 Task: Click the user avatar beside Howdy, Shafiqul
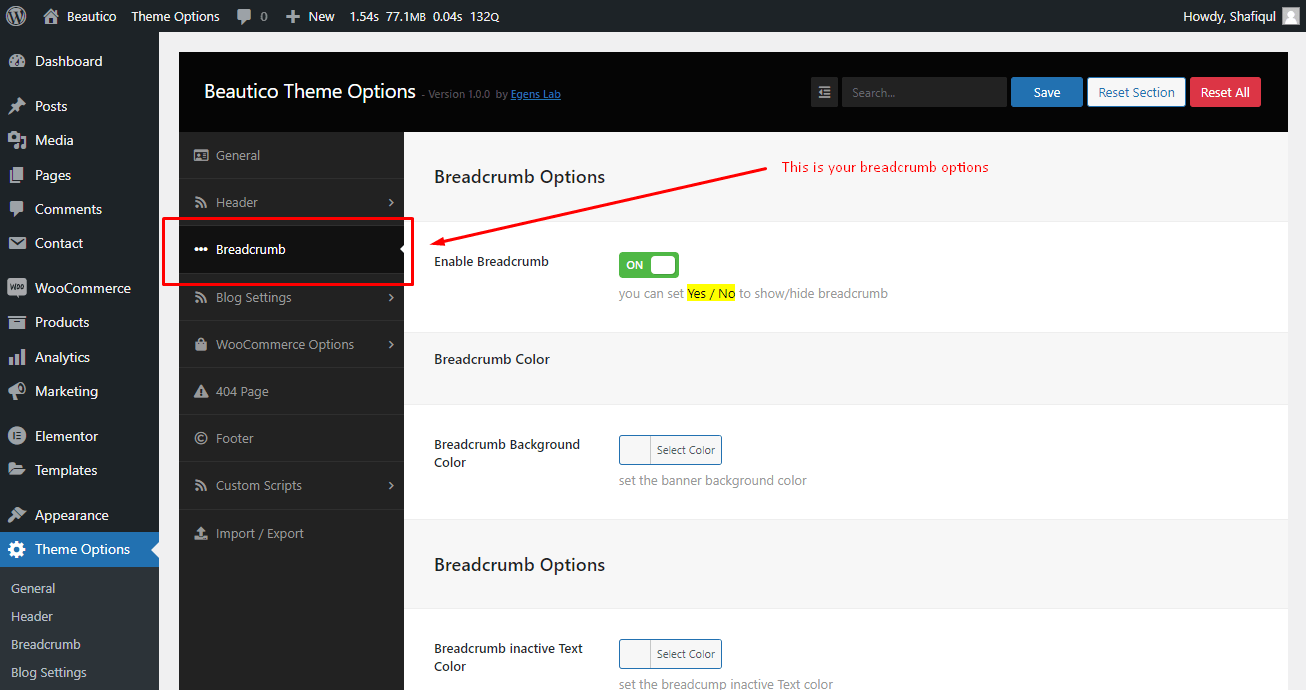(1291, 16)
